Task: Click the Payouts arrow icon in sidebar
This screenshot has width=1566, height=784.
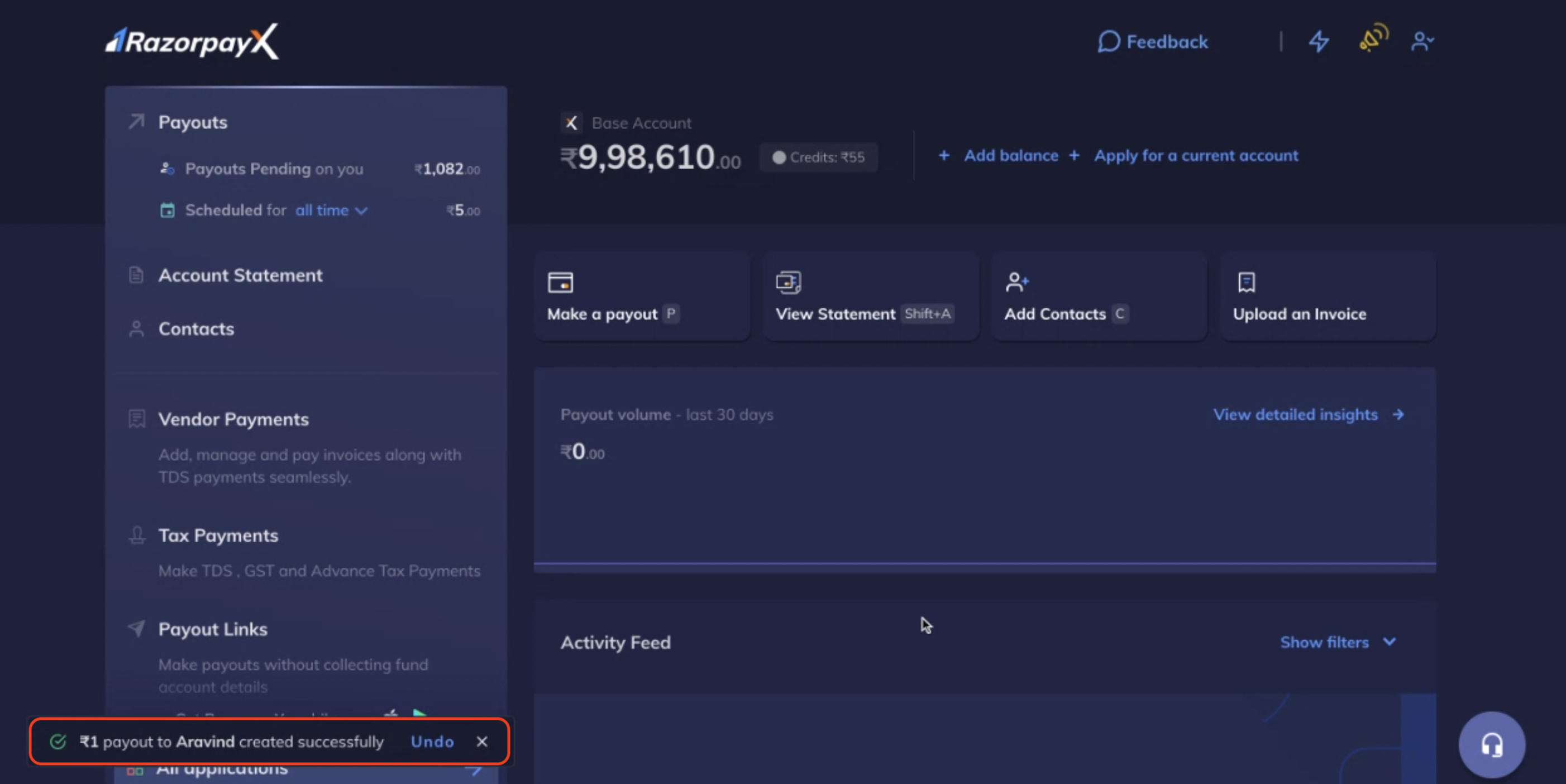Action: click(136, 122)
